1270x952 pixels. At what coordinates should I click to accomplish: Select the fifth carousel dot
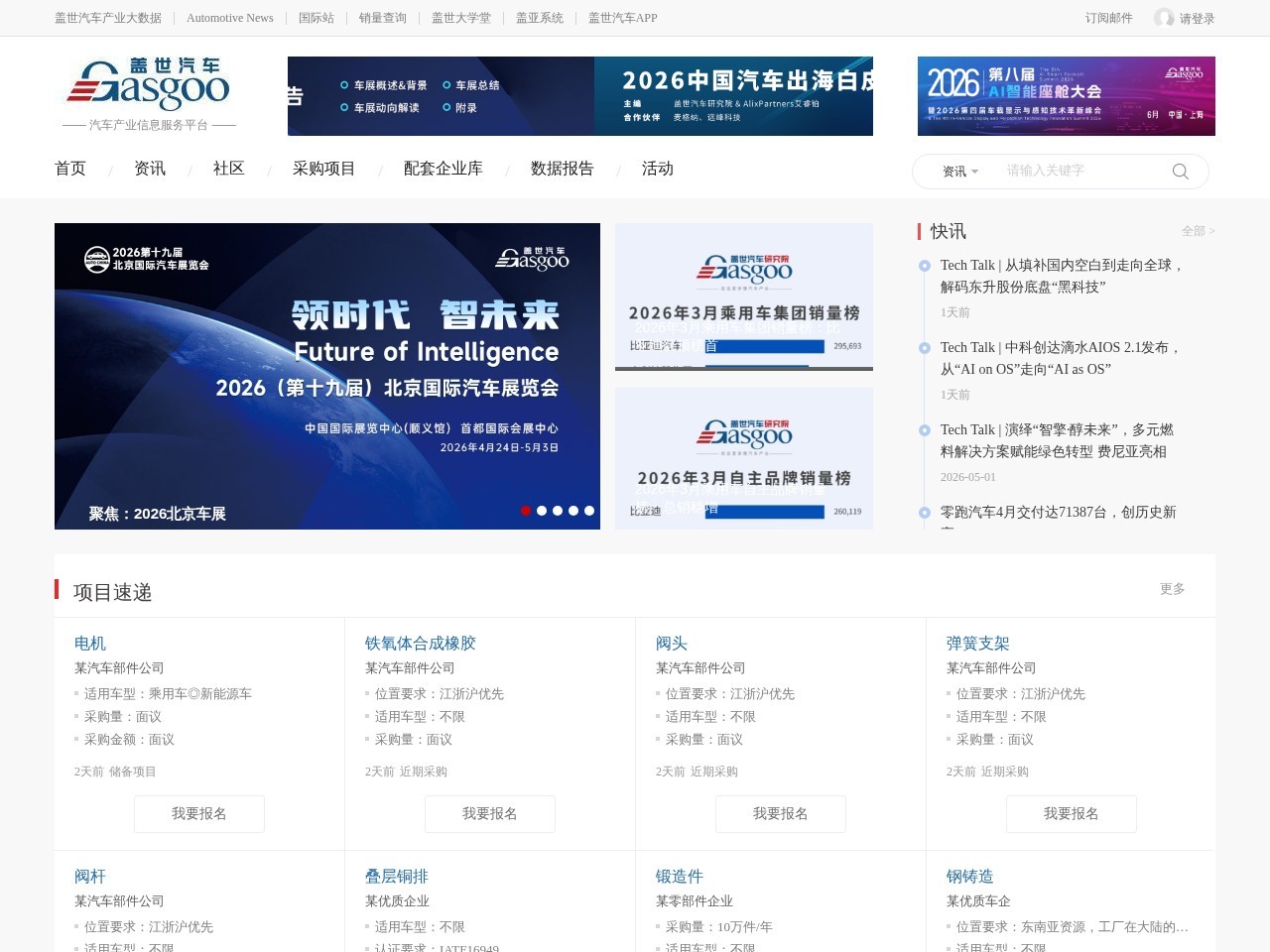click(x=589, y=511)
